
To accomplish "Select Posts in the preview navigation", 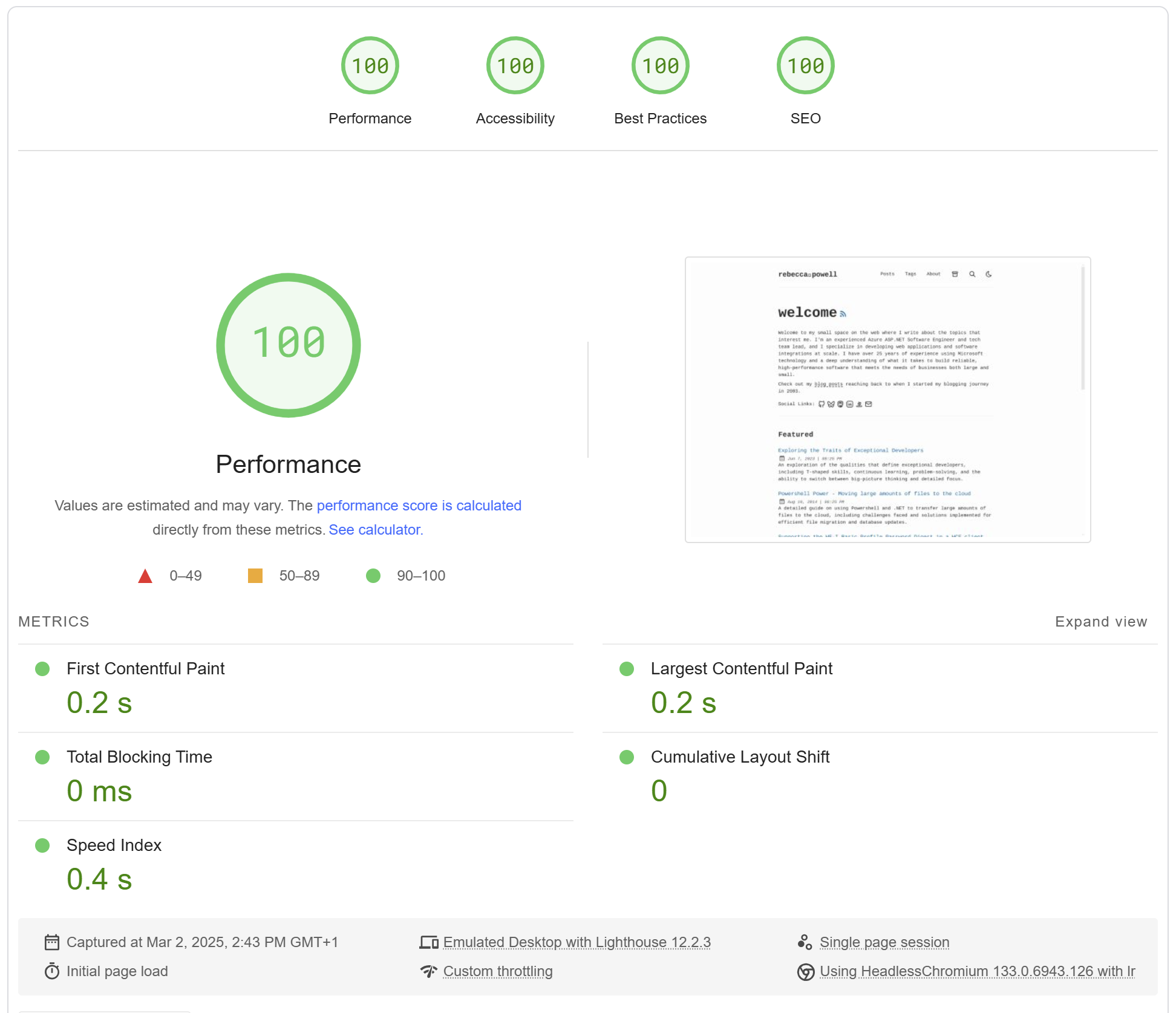I will click(887, 274).
